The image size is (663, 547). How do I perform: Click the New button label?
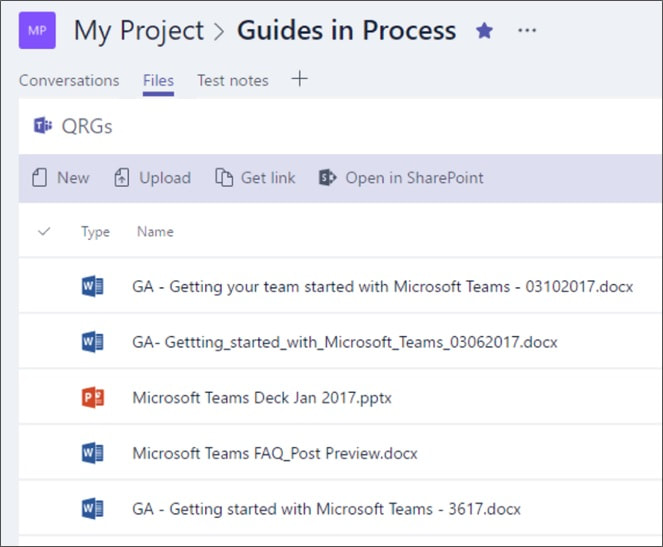[x=73, y=178]
